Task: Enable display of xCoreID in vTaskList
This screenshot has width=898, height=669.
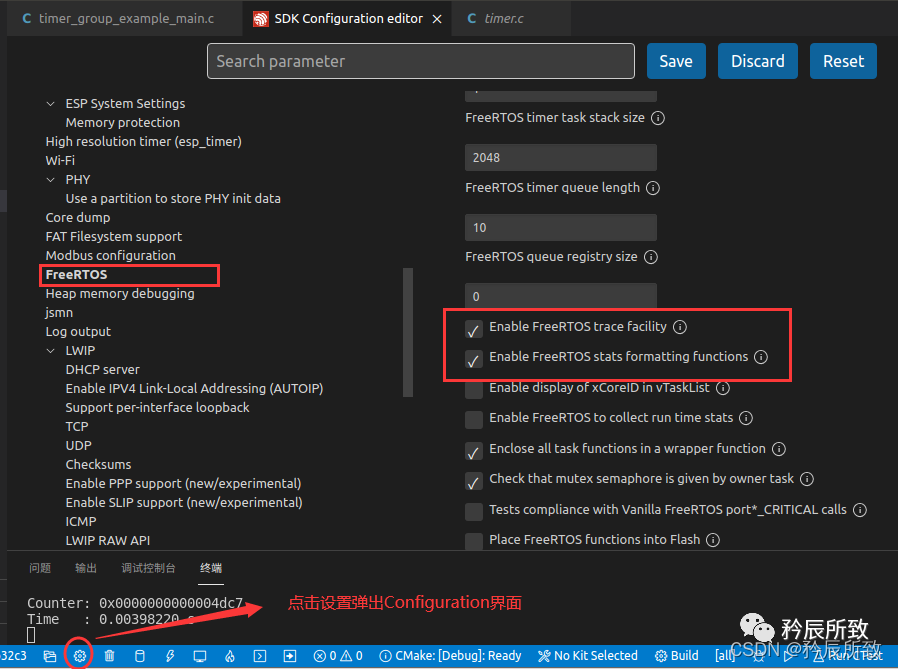Action: point(474,388)
